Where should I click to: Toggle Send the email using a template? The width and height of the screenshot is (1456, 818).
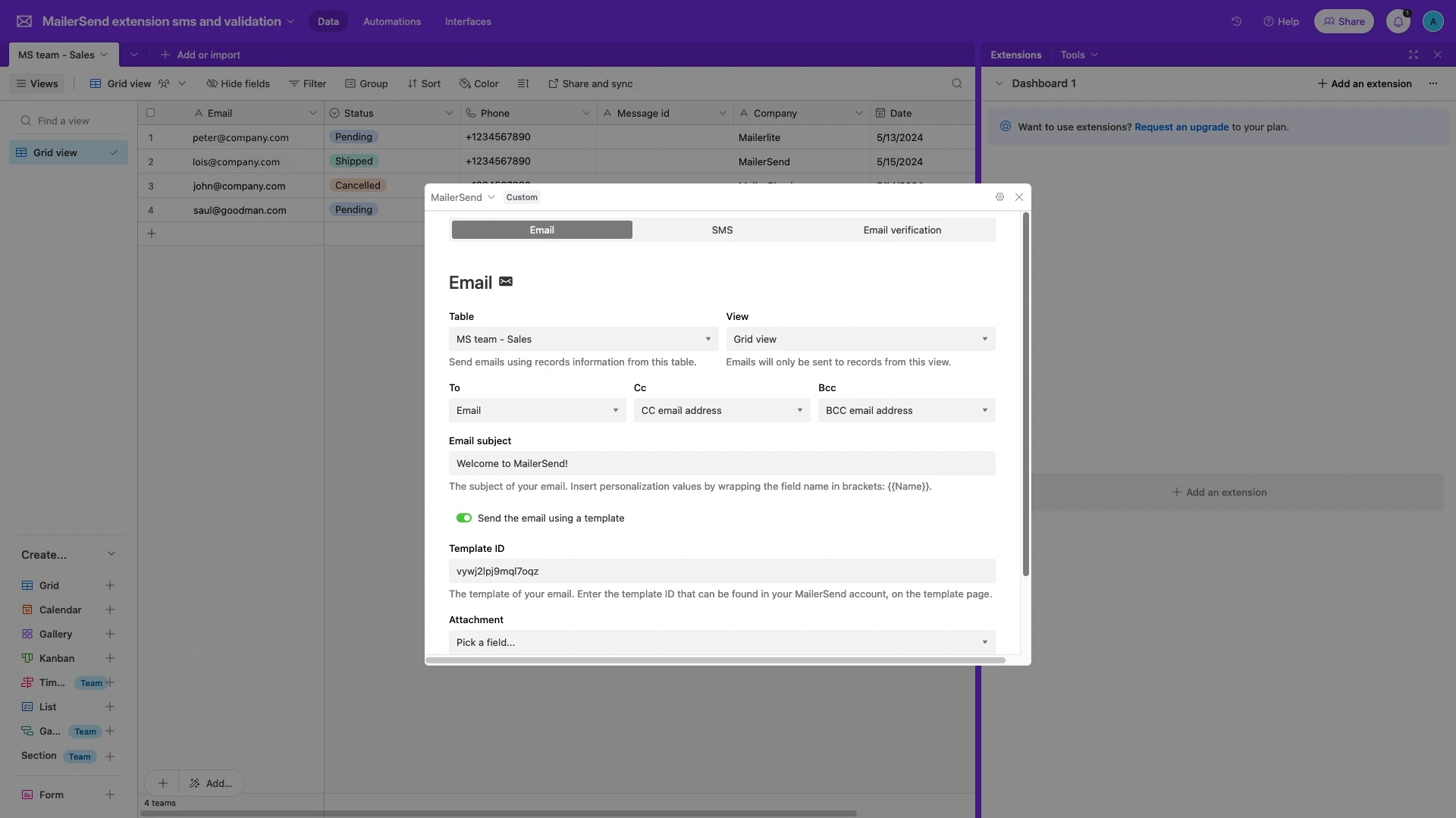pos(463,518)
